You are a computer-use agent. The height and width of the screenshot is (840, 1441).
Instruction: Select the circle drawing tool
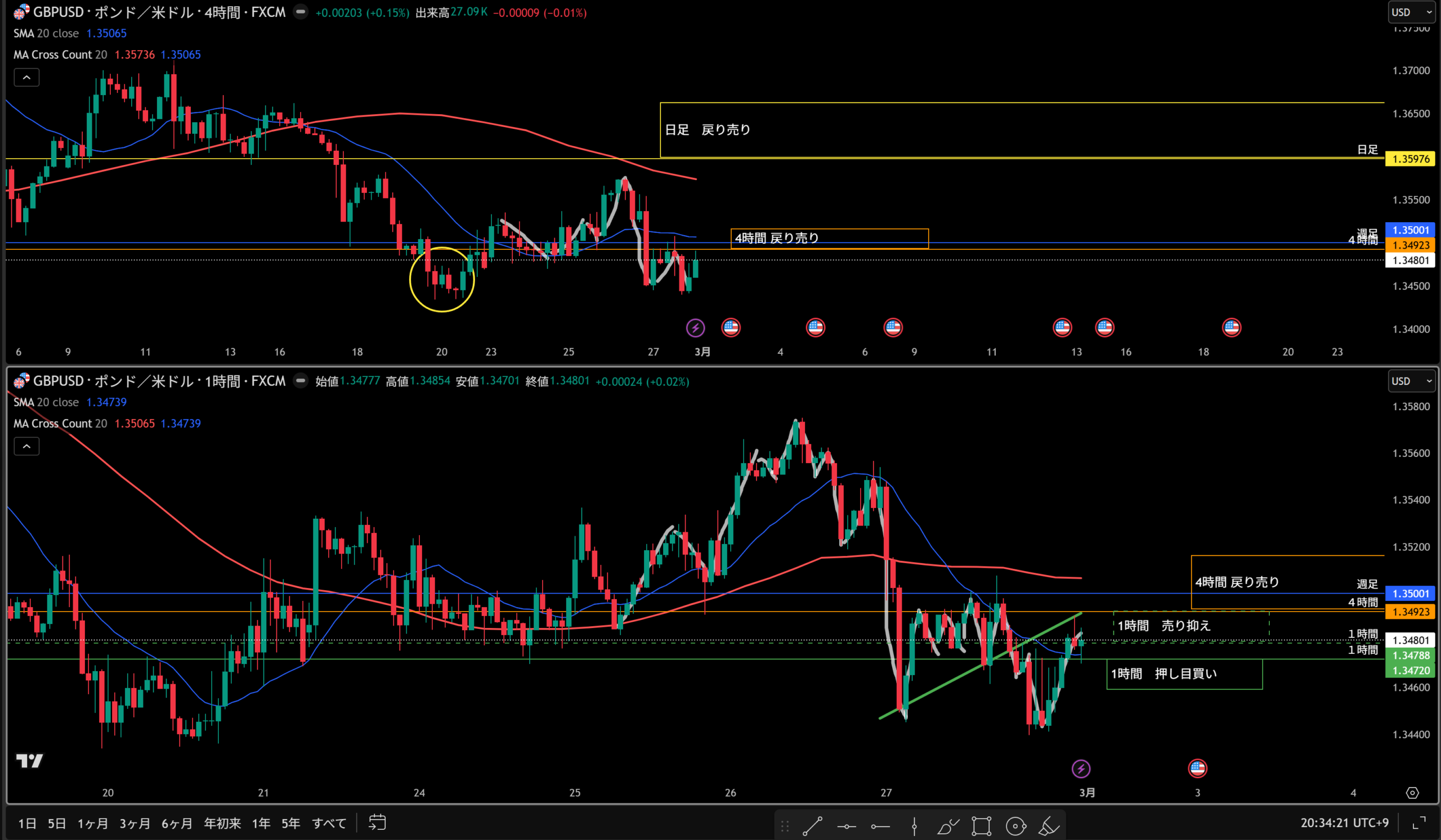click(1015, 826)
